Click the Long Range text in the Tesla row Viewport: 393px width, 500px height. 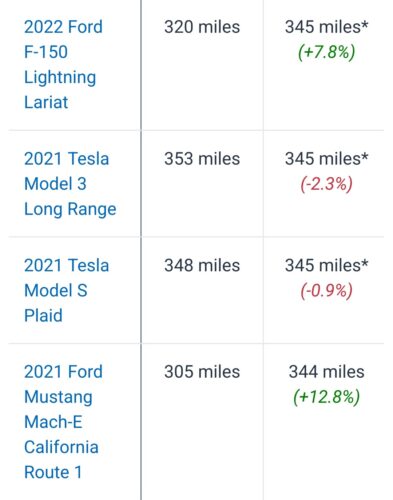70,209
